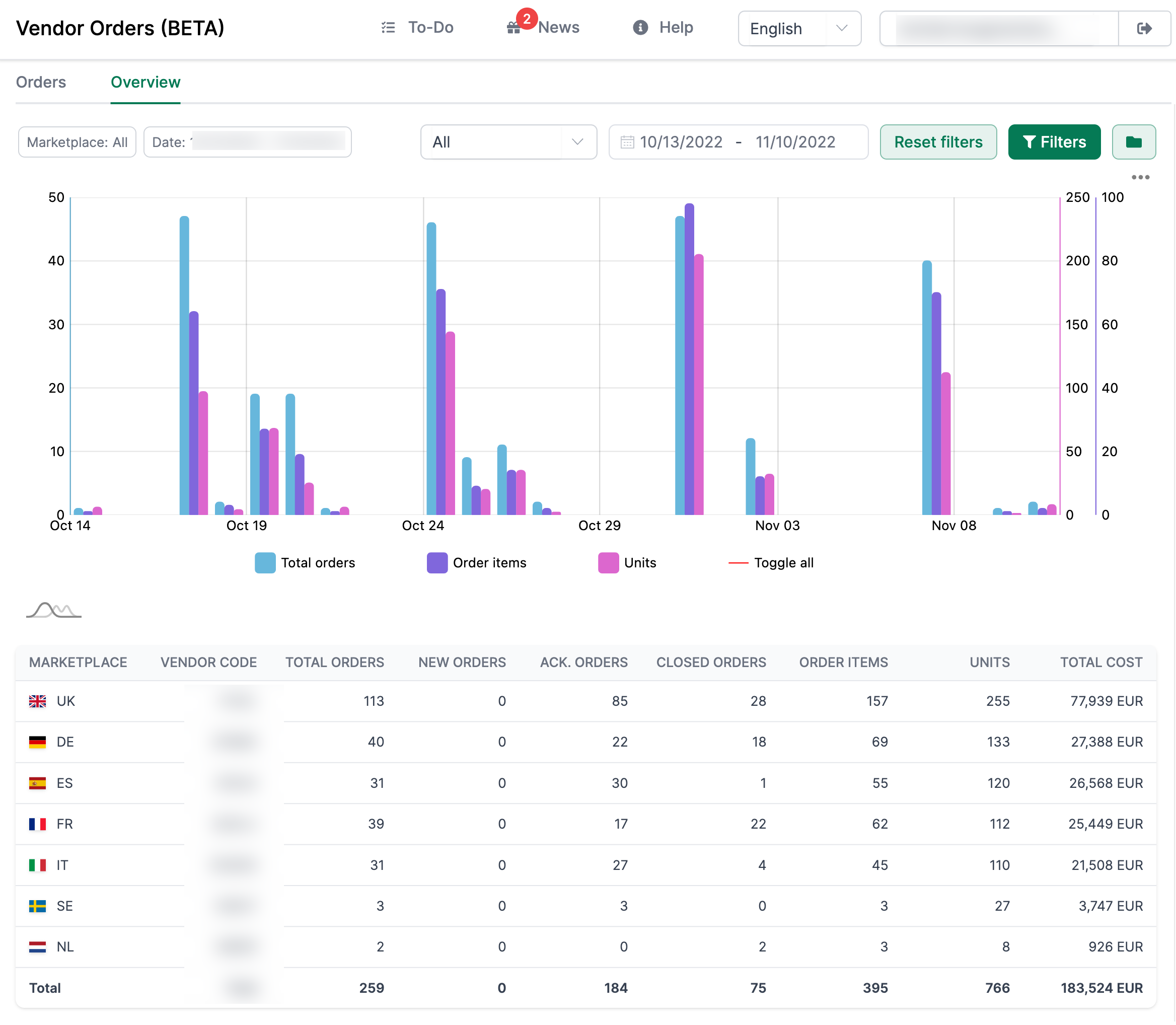Viewport: 1176px width, 1025px height.
Task: Toggle Units series in legend
Action: pyautogui.click(x=627, y=563)
